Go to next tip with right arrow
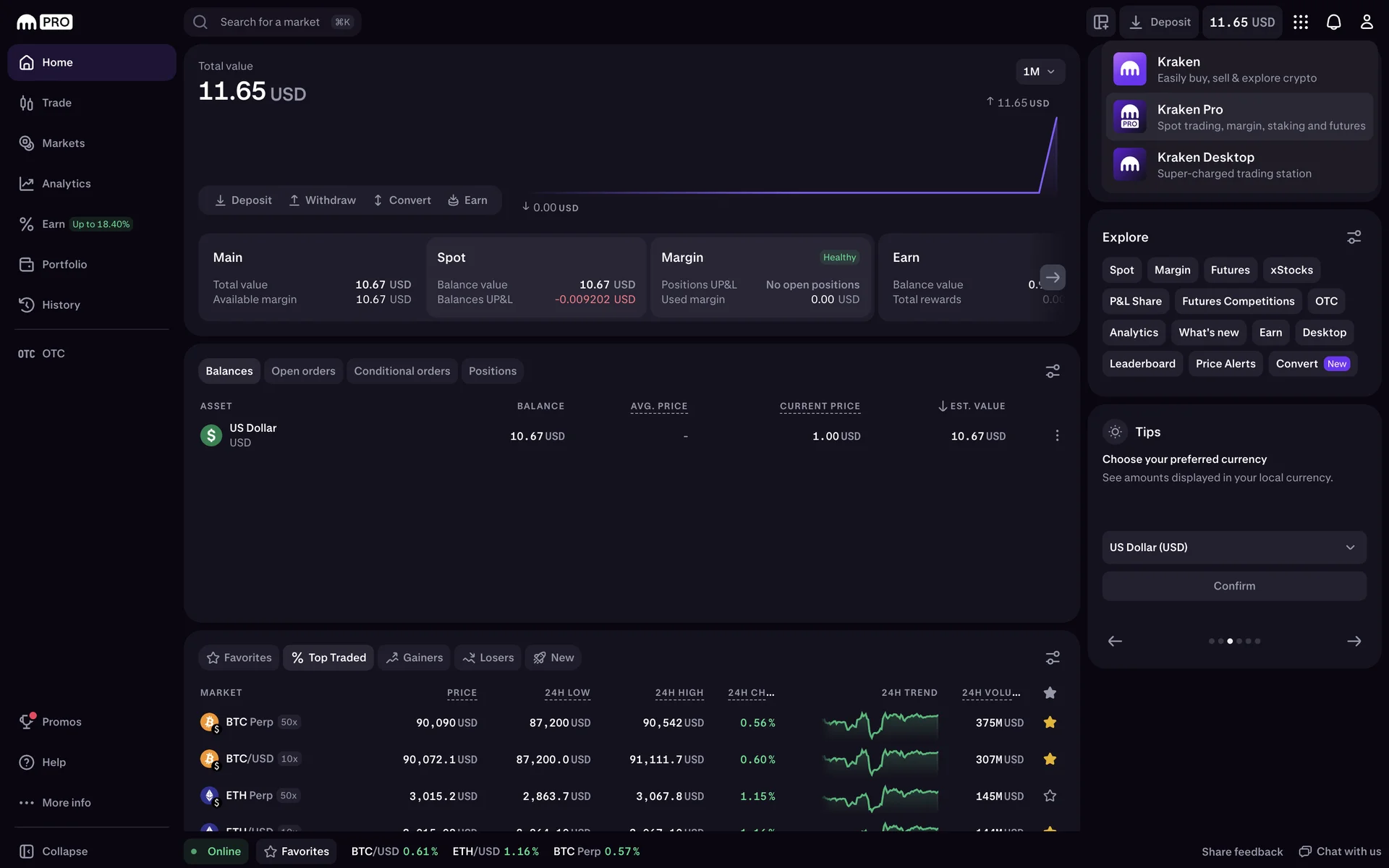 [x=1354, y=641]
